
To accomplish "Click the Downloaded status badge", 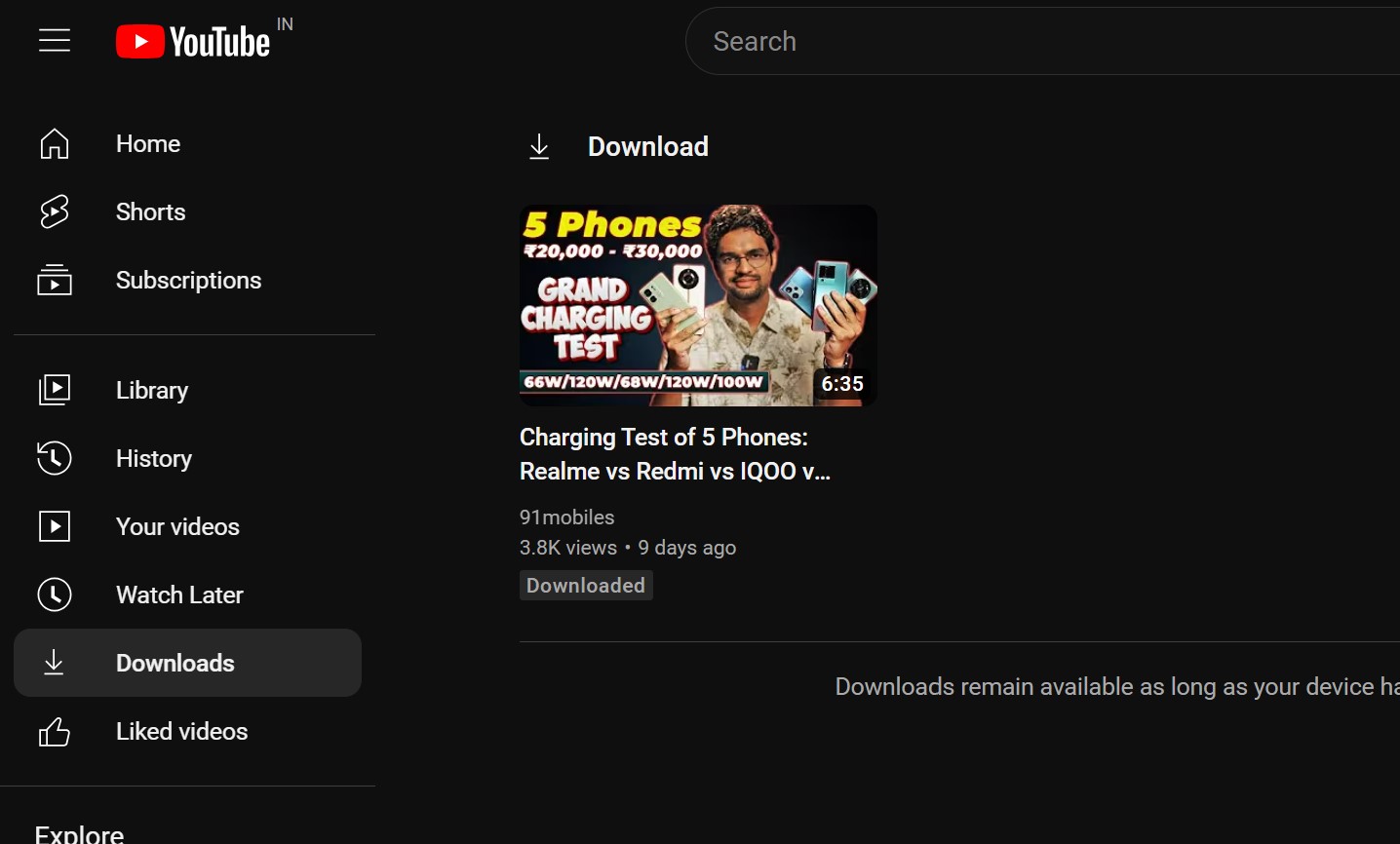I will click(x=585, y=585).
